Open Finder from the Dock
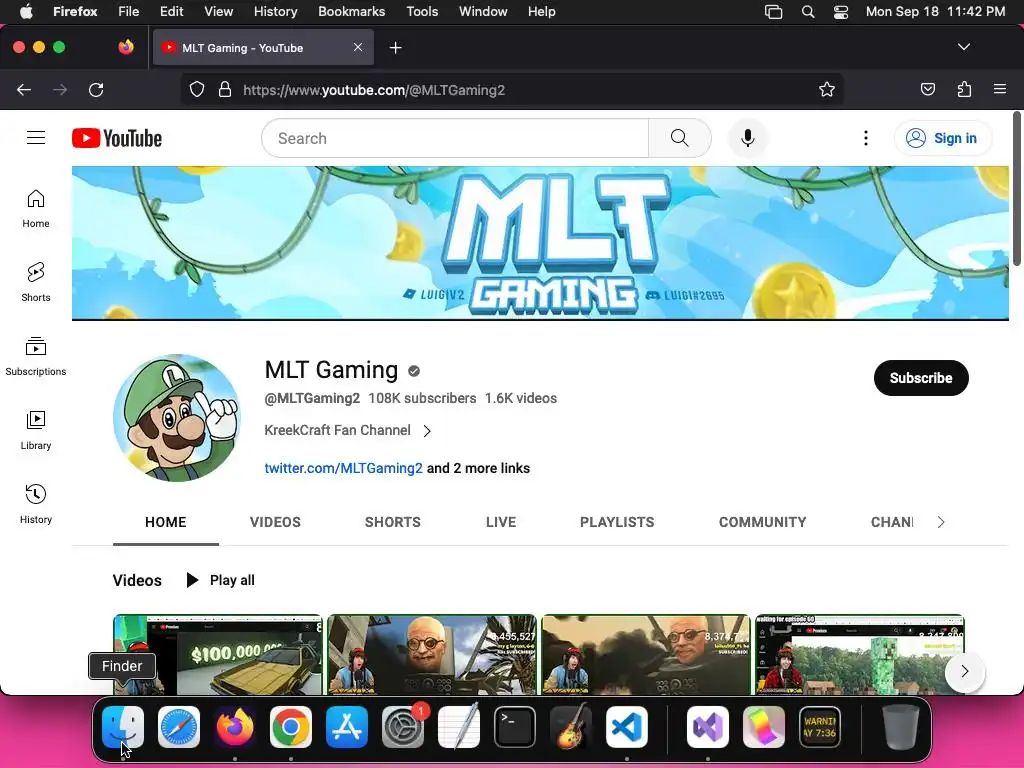This screenshot has height=768, width=1024. [123, 727]
